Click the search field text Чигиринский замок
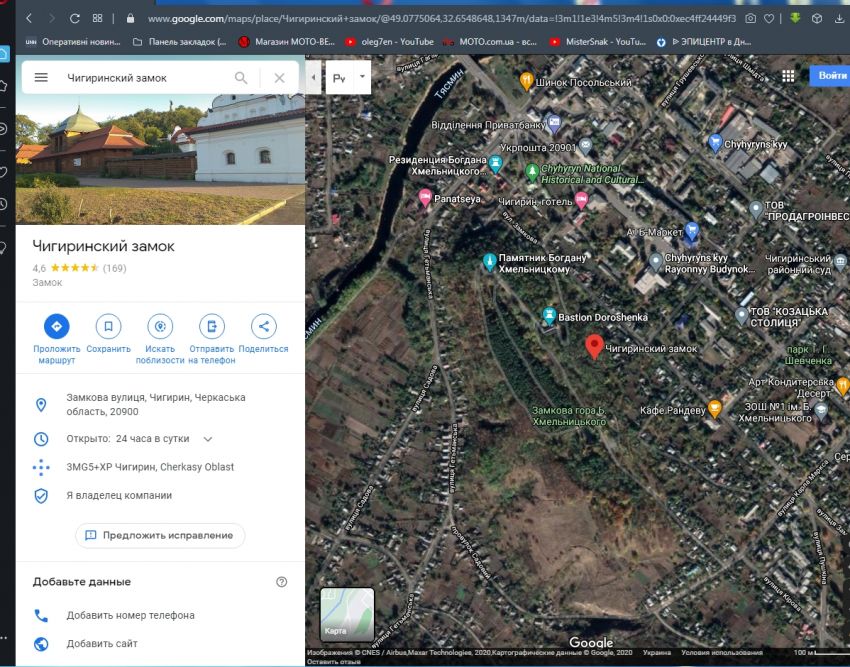 pos(117,78)
